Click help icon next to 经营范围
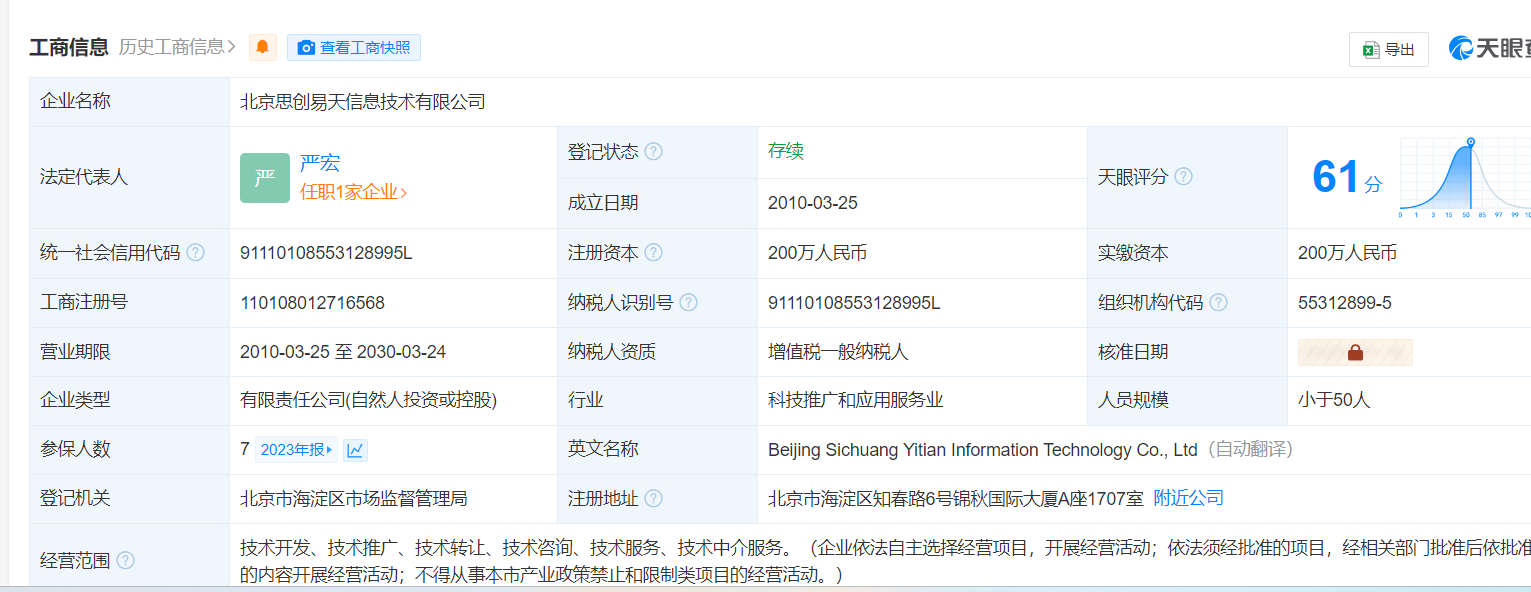 tap(125, 560)
